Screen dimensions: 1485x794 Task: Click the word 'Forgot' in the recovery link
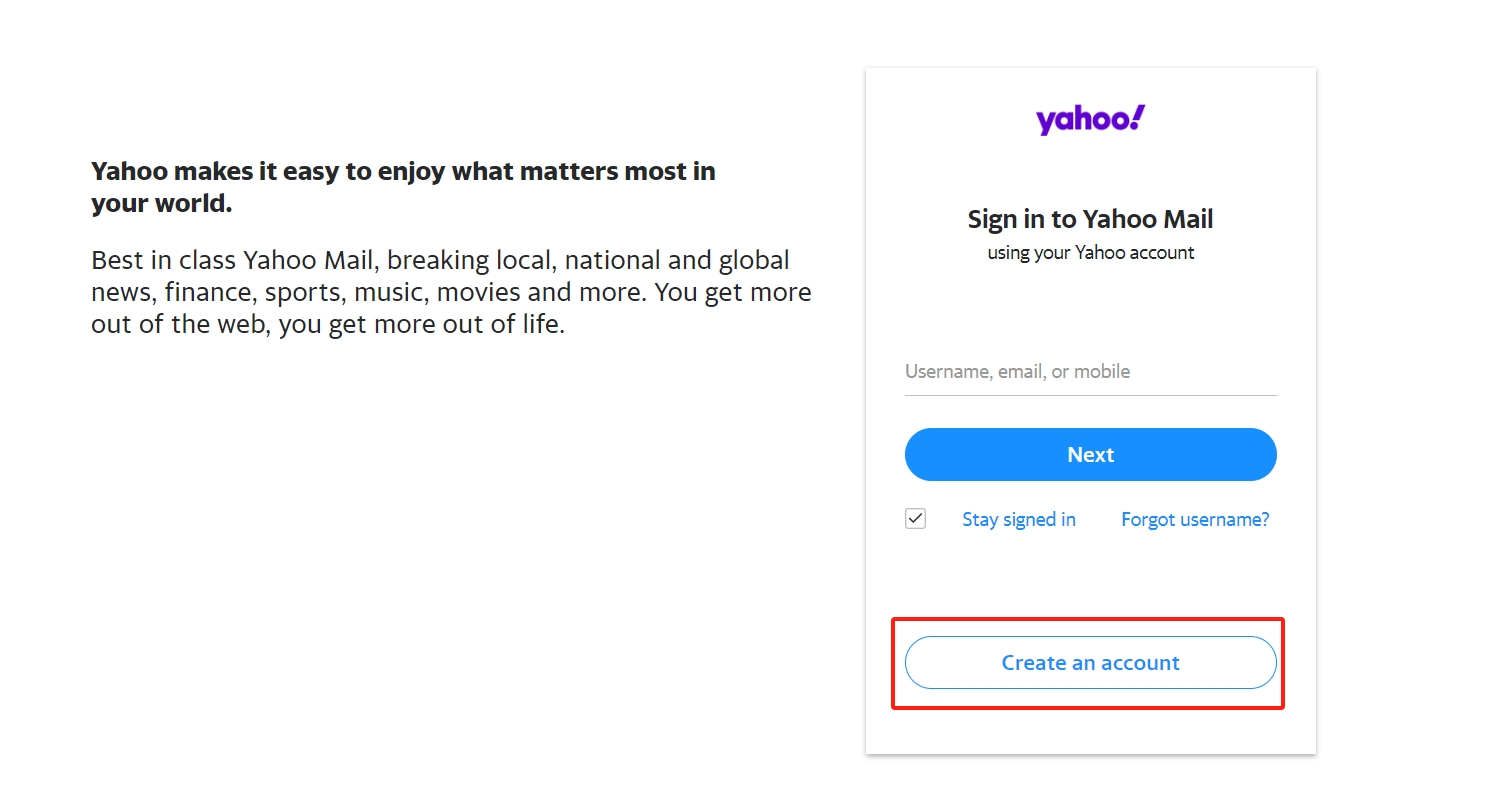pyautogui.click(x=1148, y=519)
